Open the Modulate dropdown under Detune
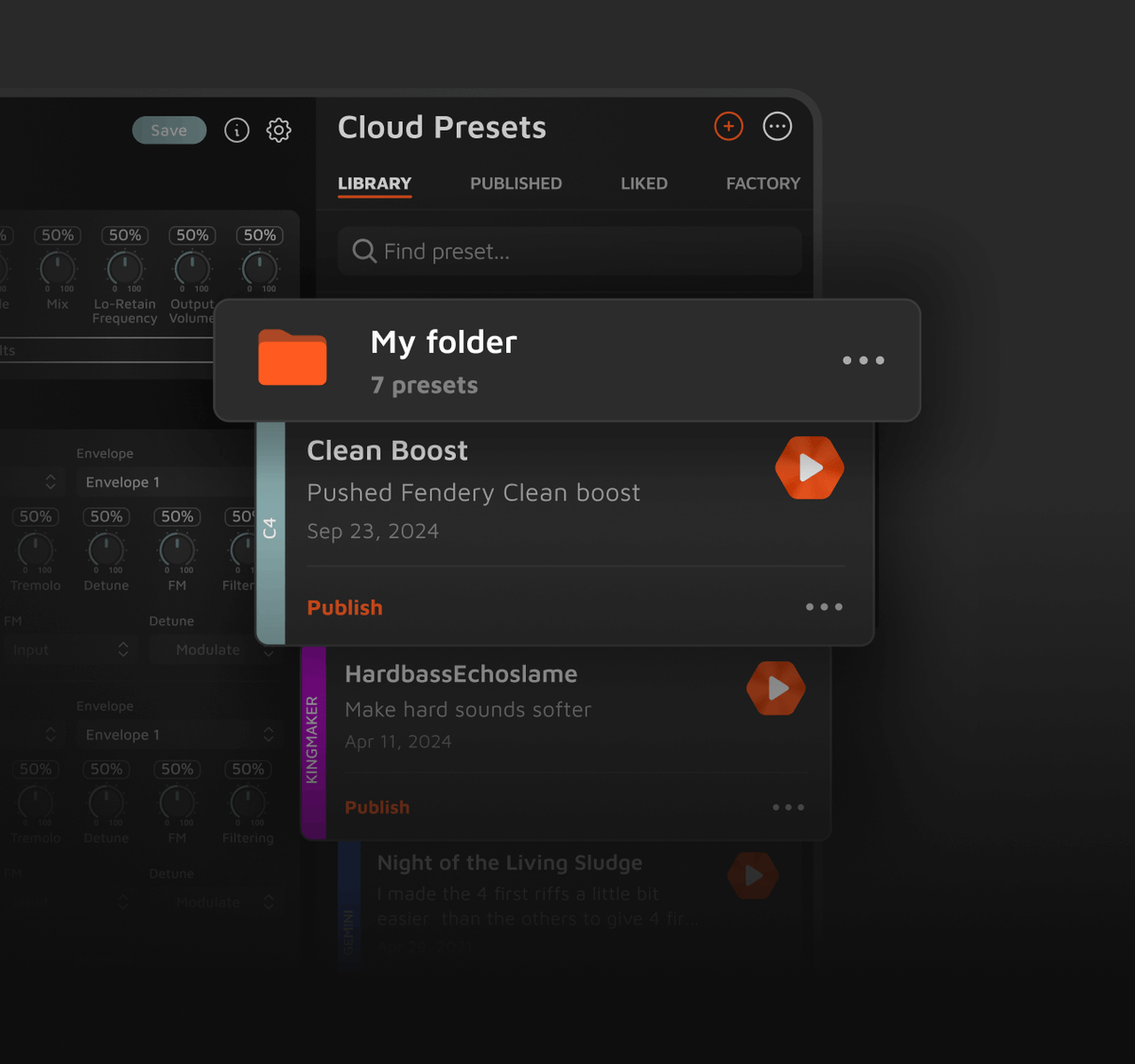The width and height of the screenshot is (1135, 1064). click(210, 650)
